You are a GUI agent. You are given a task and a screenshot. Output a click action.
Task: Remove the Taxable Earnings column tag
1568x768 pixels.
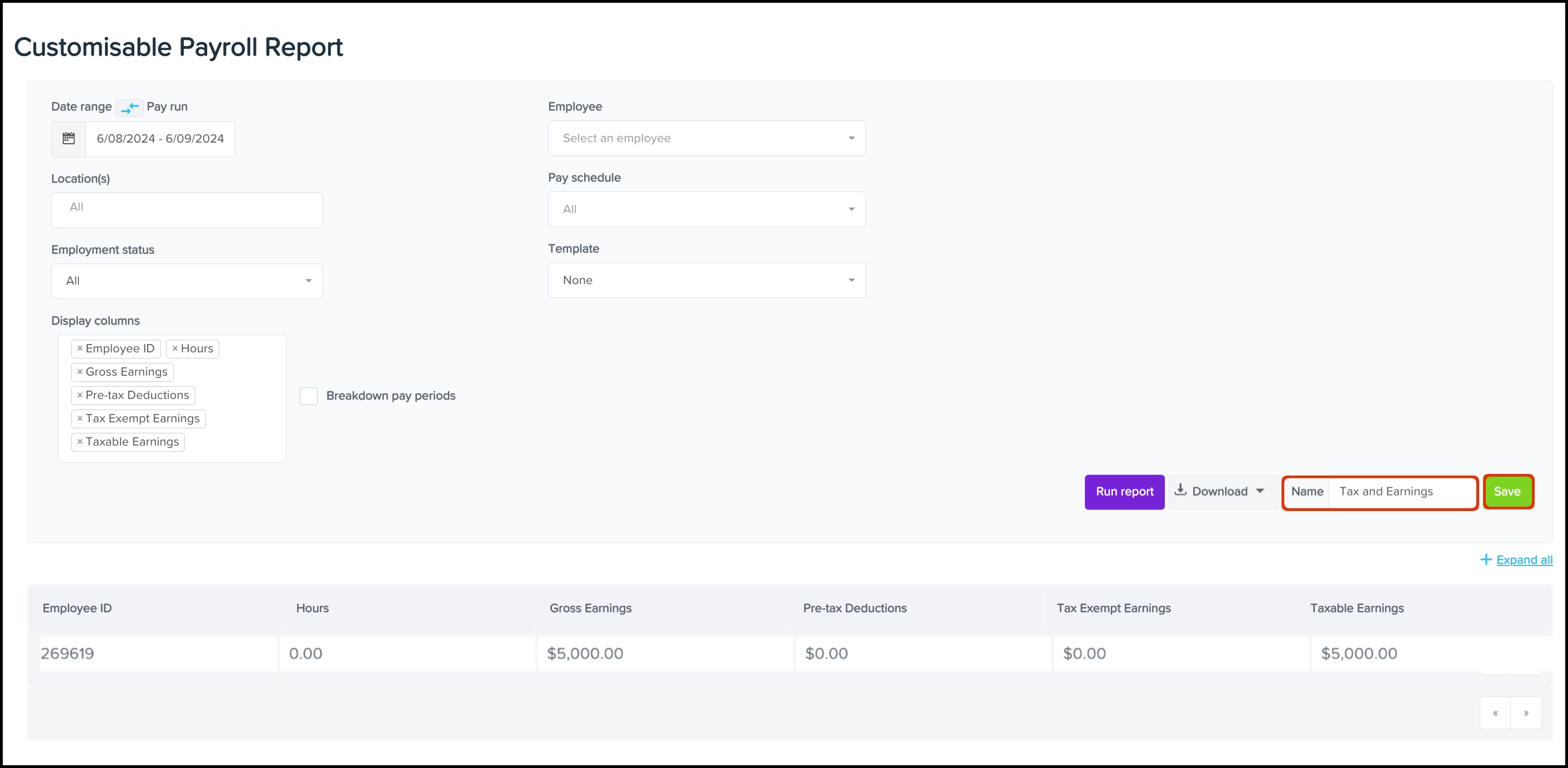pos(80,442)
